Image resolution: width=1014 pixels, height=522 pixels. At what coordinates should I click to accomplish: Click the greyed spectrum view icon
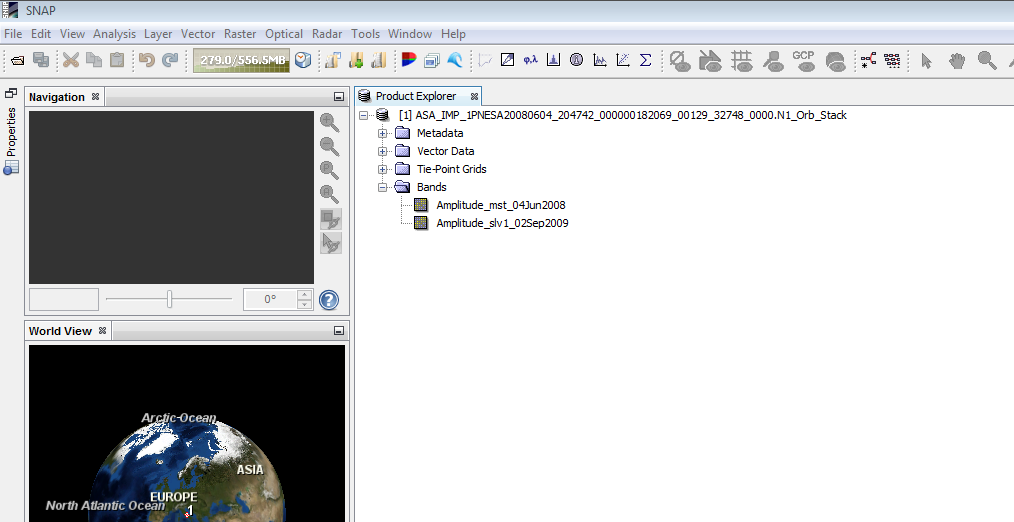pyautogui.click(x=485, y=60)
